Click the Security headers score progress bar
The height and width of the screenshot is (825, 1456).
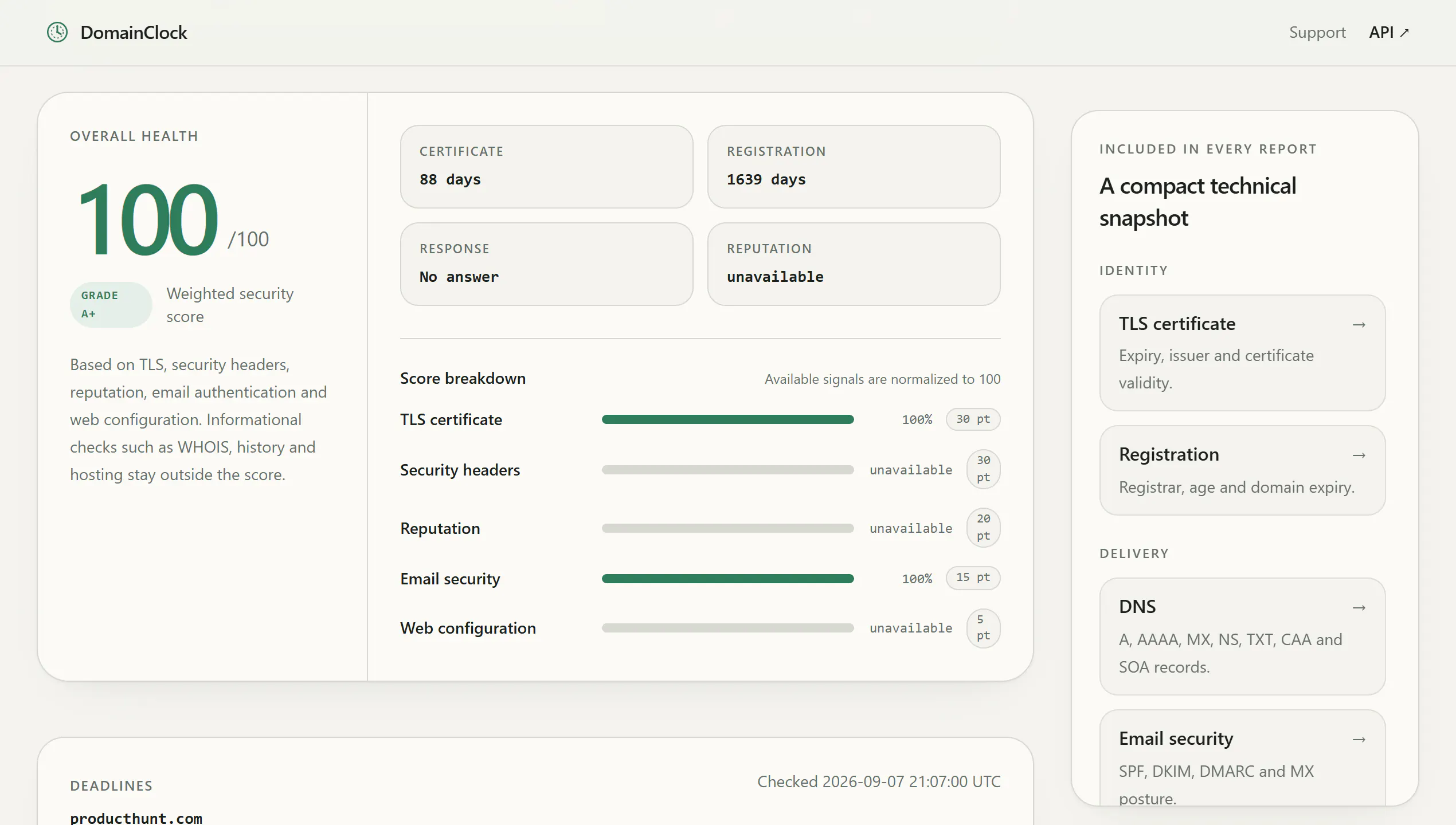point(727,470)
